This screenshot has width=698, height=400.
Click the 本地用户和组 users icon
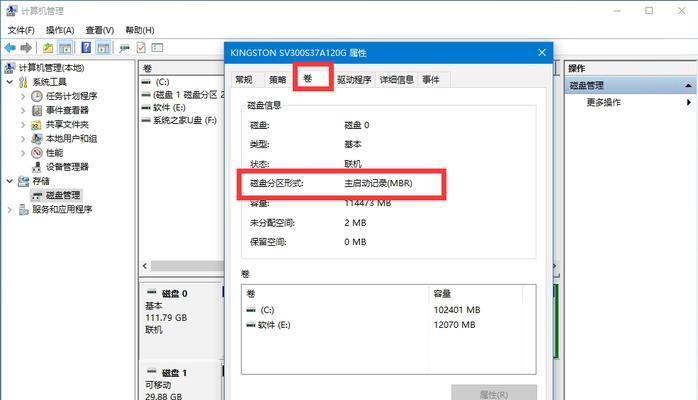tap(37, 139)
